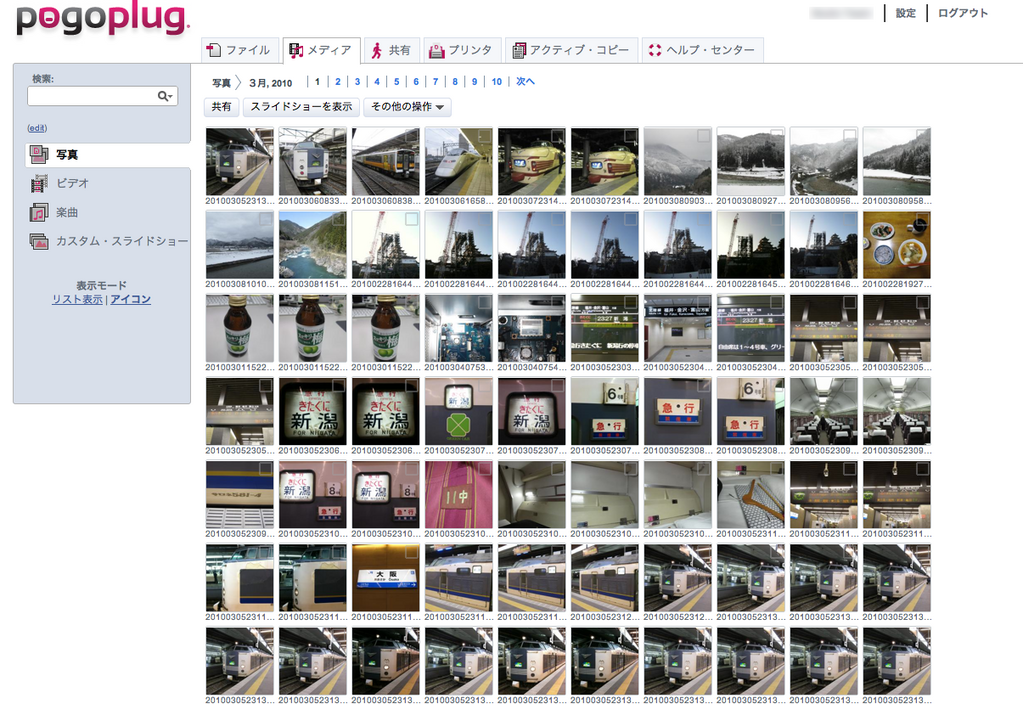1023x704 pixels.
Task: Start slideshow with スライドショーを表示 button
Action: 301,107
